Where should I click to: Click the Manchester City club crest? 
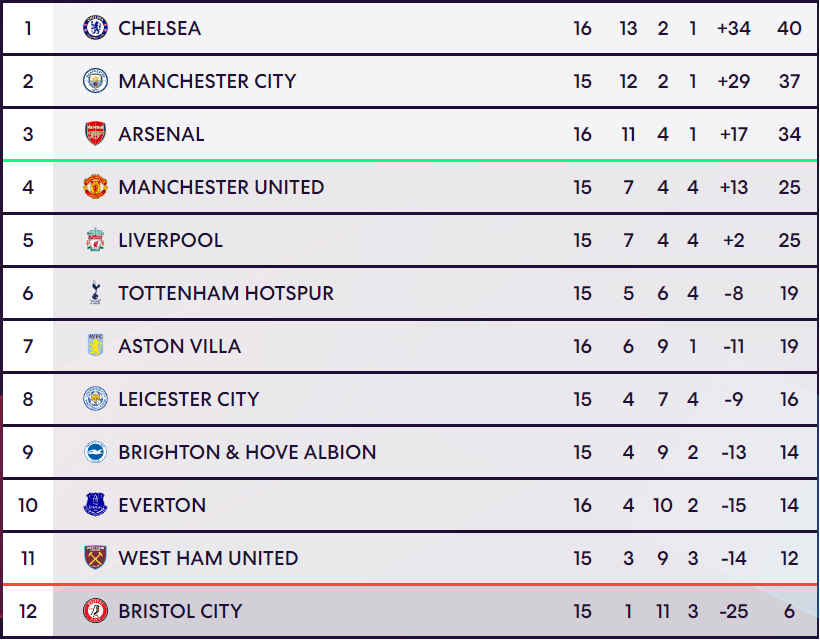coord(95,81)
